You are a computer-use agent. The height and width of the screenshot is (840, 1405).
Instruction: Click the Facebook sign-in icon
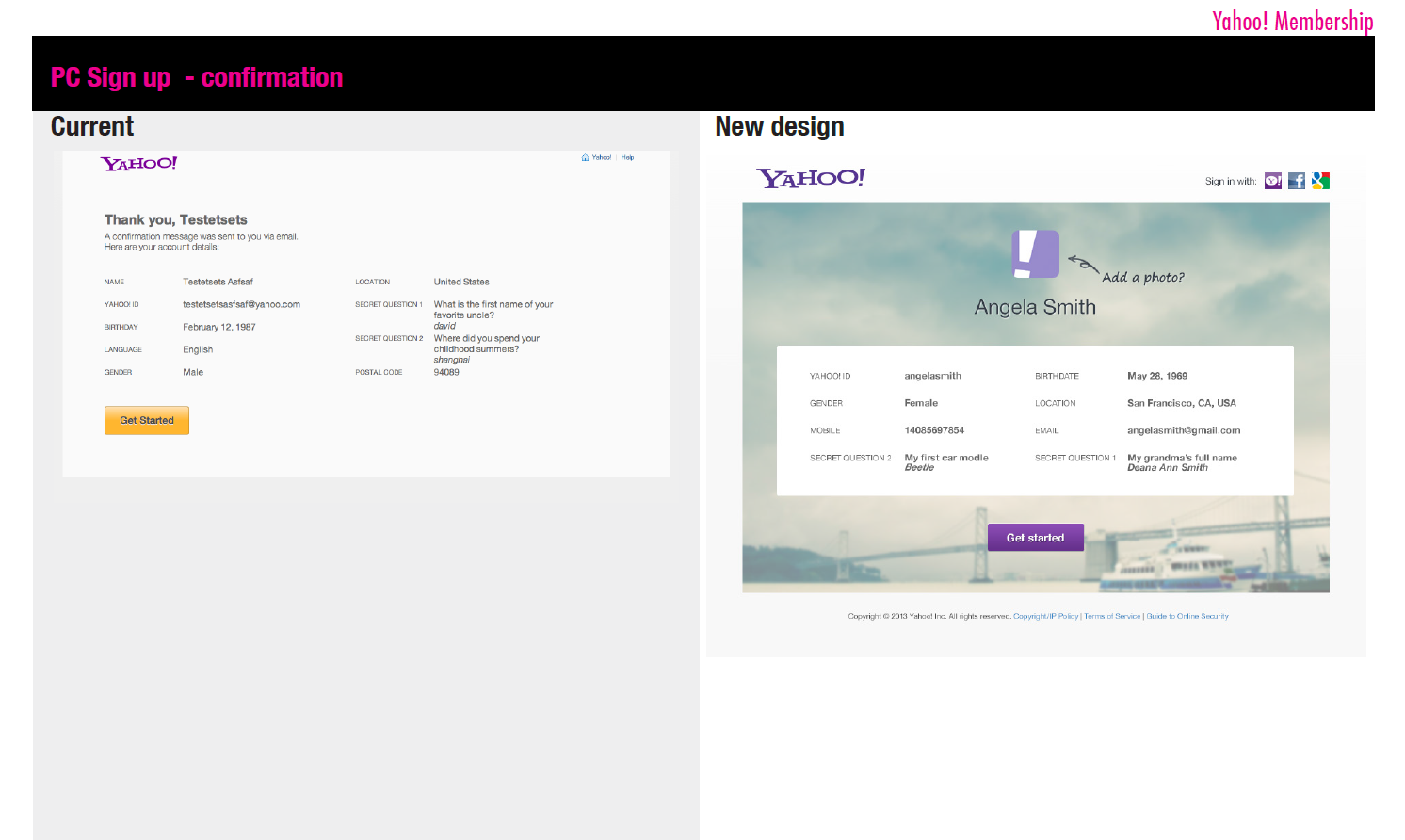coord(1297,181)
